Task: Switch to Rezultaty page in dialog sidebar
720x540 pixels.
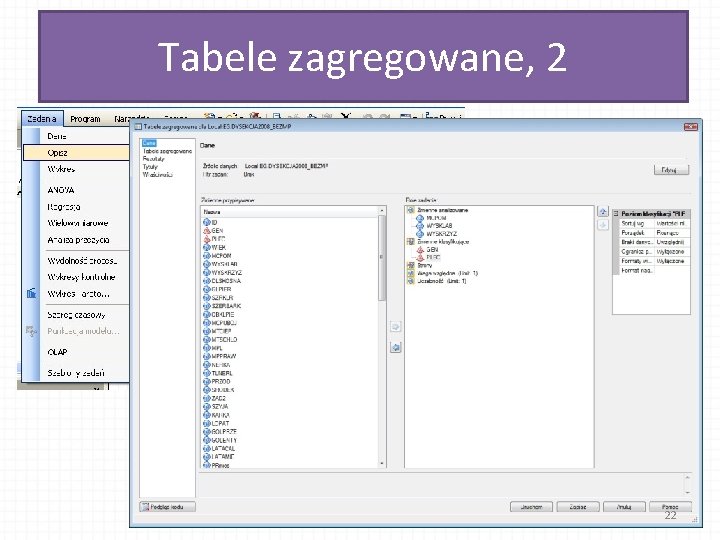Action: [153, 159]
